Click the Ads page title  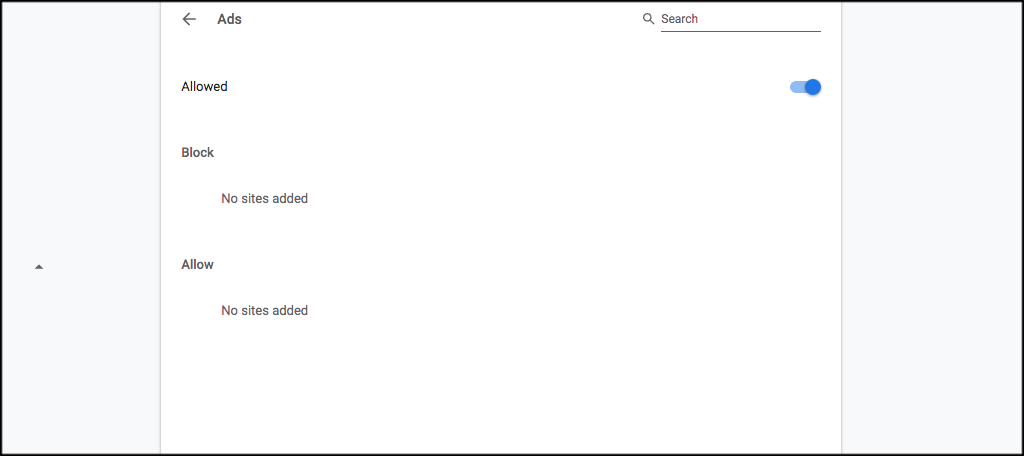click(x=229, y=19)
